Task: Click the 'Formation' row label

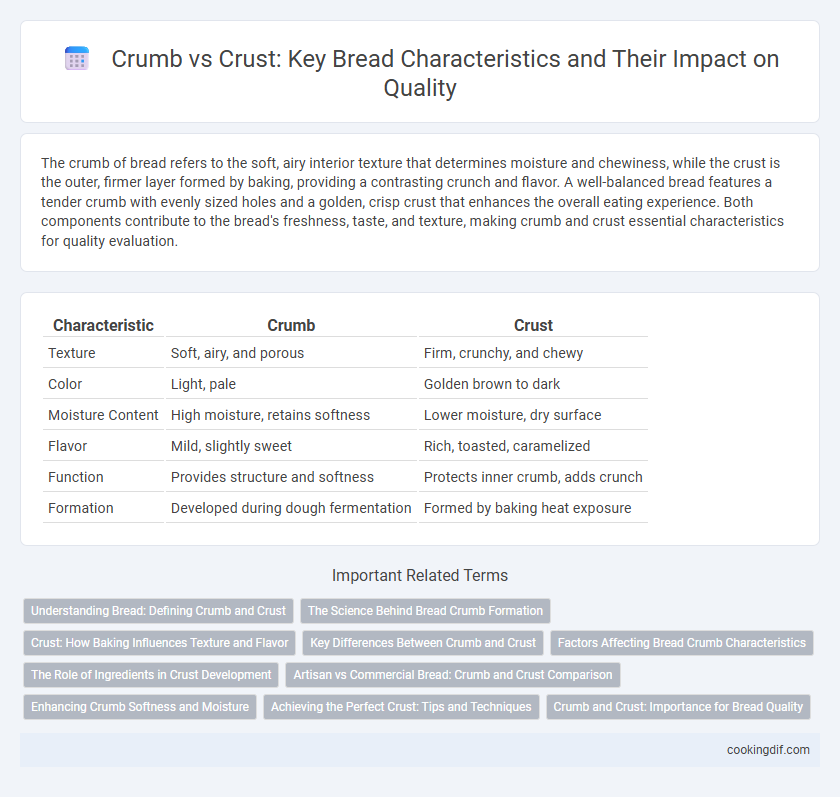Action: point(80,508)
